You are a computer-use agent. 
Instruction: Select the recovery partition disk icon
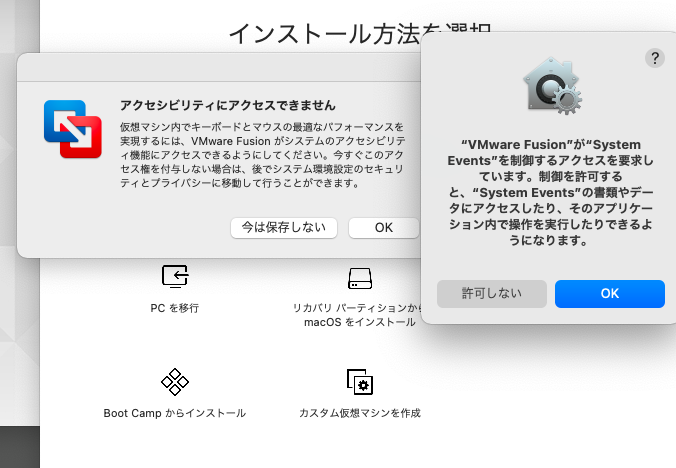(360, 278)
